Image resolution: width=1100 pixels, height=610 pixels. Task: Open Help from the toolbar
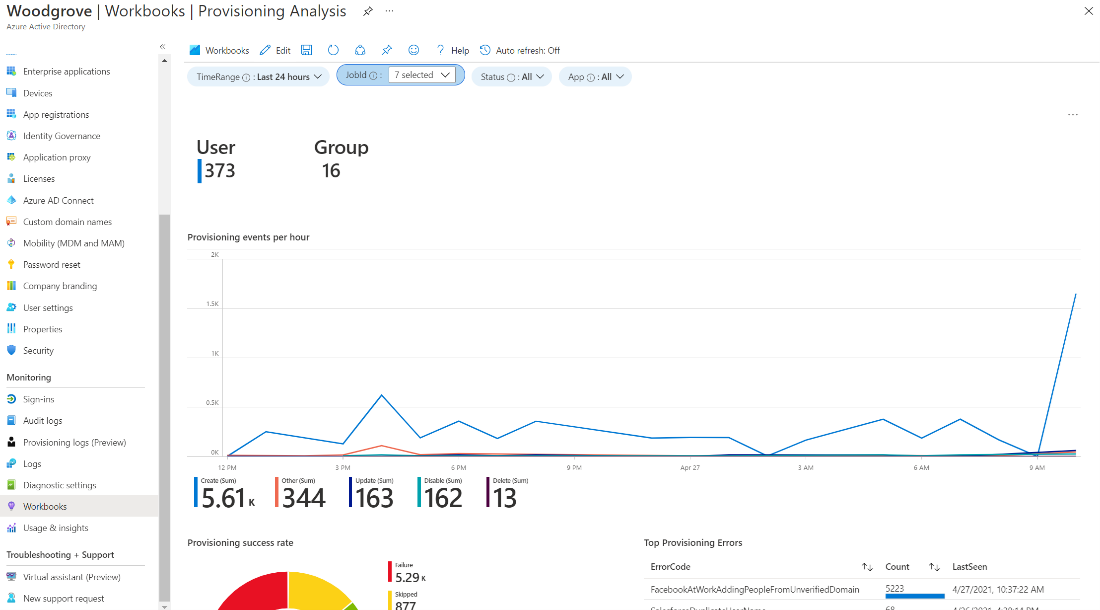pyautogui.click(x=452, y=49)
